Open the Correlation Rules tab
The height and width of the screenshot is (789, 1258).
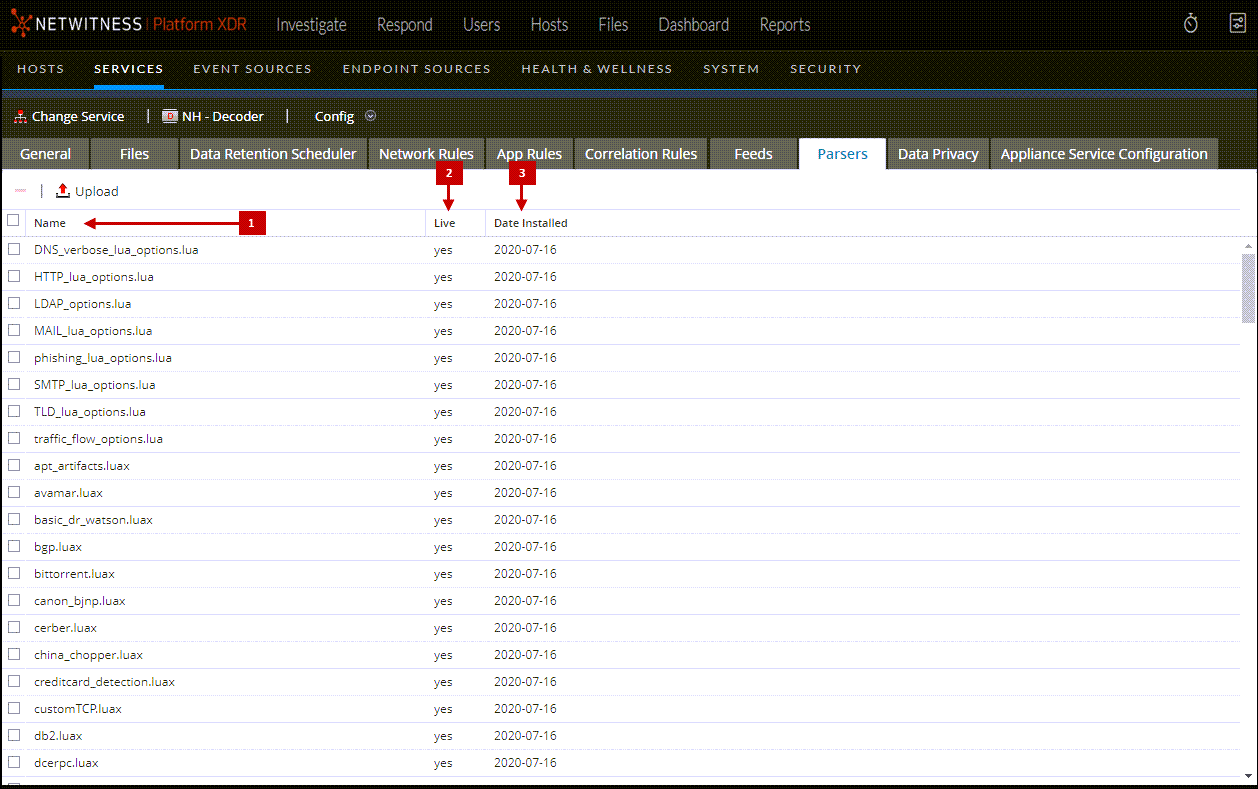tap(640, 154)
